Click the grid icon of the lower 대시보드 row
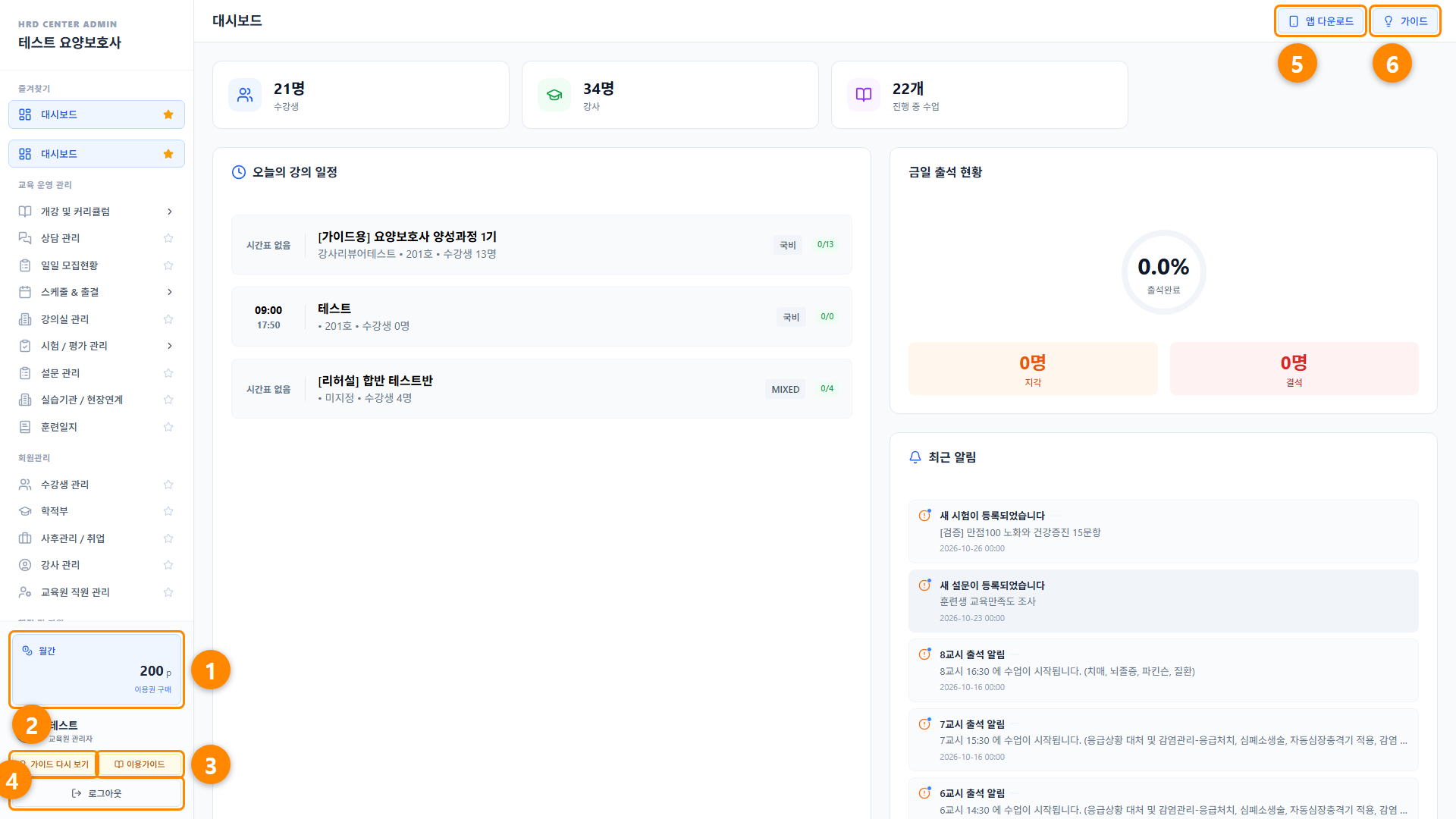 coord(25,154)
